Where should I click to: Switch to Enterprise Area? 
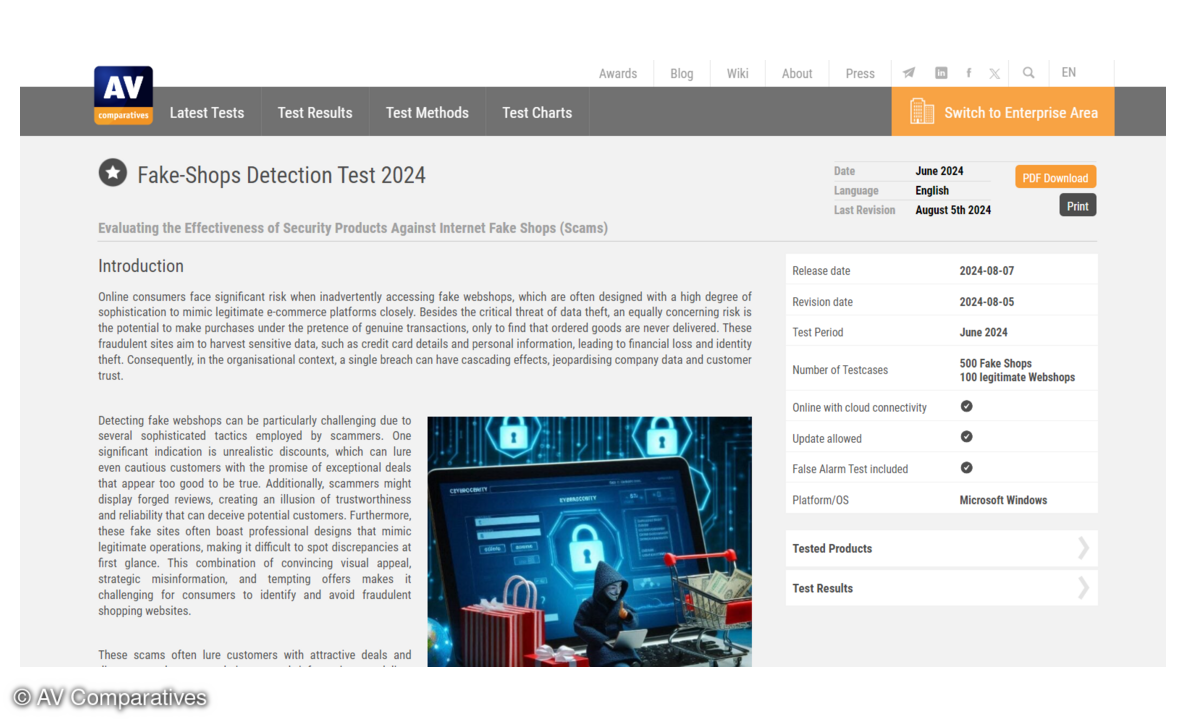tap(1002, 112)
